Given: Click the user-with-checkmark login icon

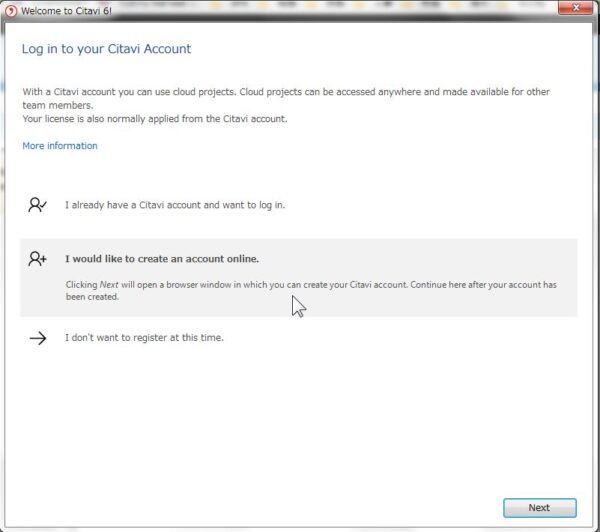Looking at the screenshot, I should (x=37, y=205).
